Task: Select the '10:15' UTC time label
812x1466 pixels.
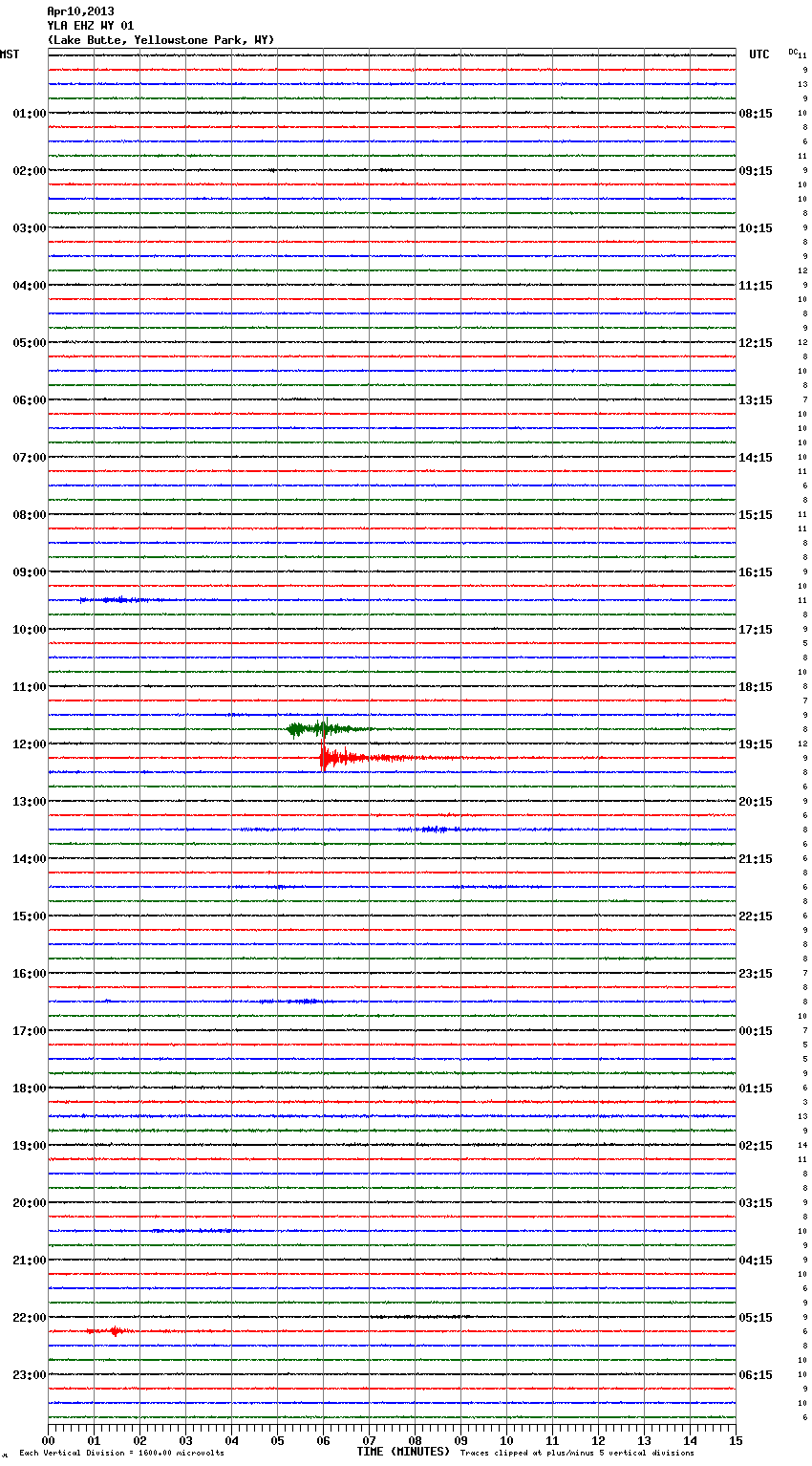Action: [x=756, y=228]
